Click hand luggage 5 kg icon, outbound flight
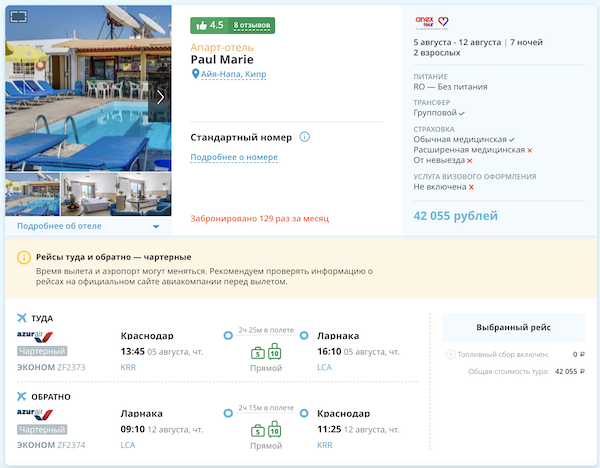The height and width of the screenshot is (468, 600). [257, 351]
